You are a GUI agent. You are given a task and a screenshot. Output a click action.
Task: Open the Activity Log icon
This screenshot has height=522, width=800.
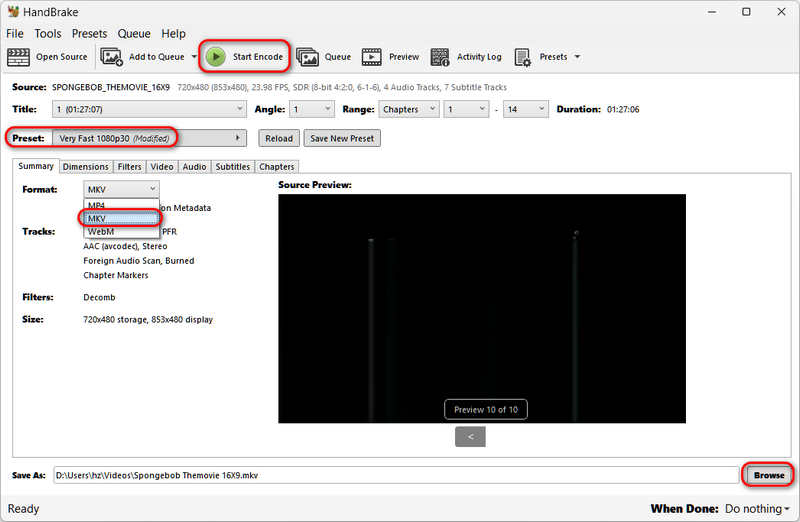click(x=439, y=57)
